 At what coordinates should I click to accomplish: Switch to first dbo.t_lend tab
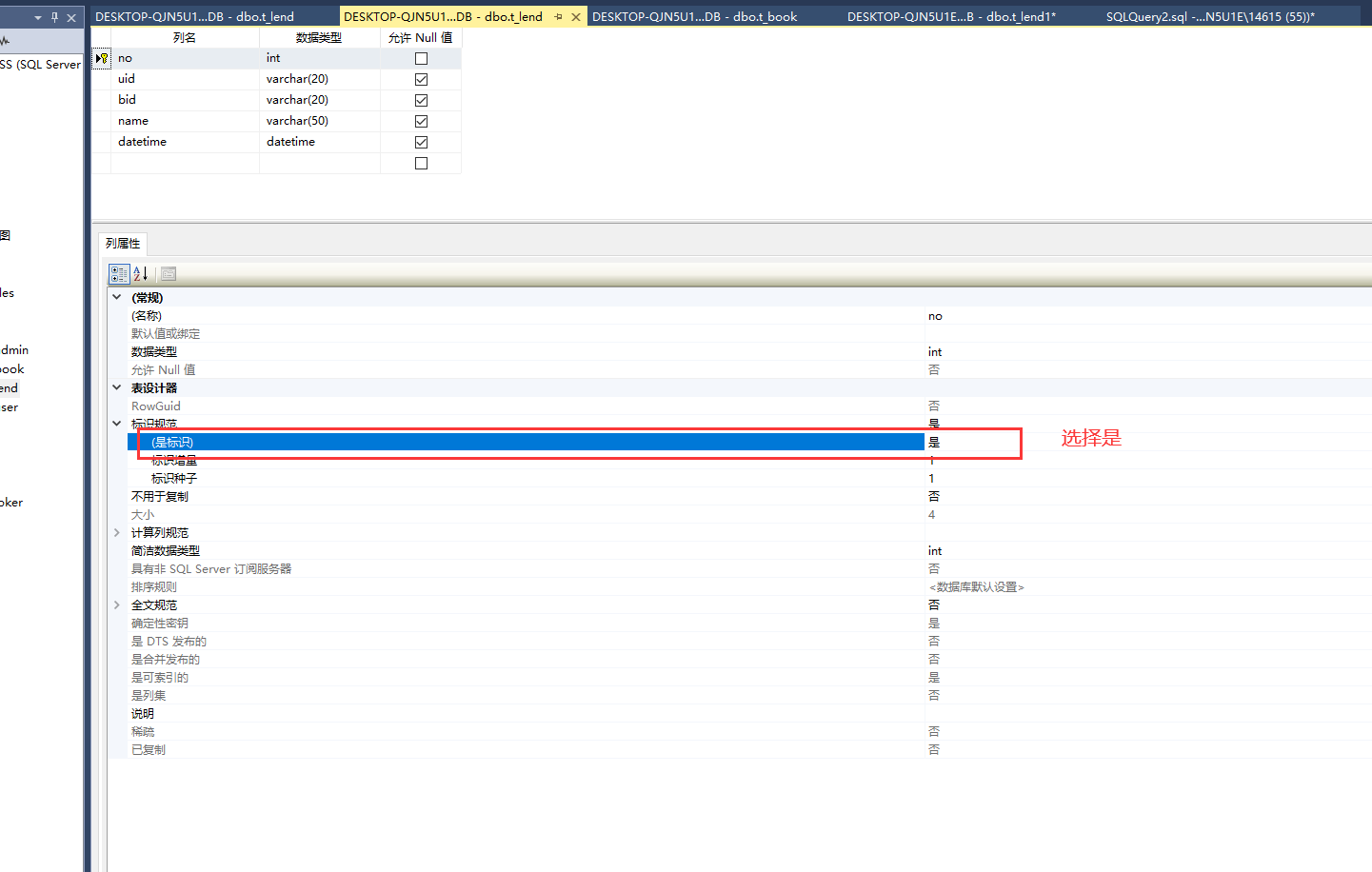pos(195,17)
